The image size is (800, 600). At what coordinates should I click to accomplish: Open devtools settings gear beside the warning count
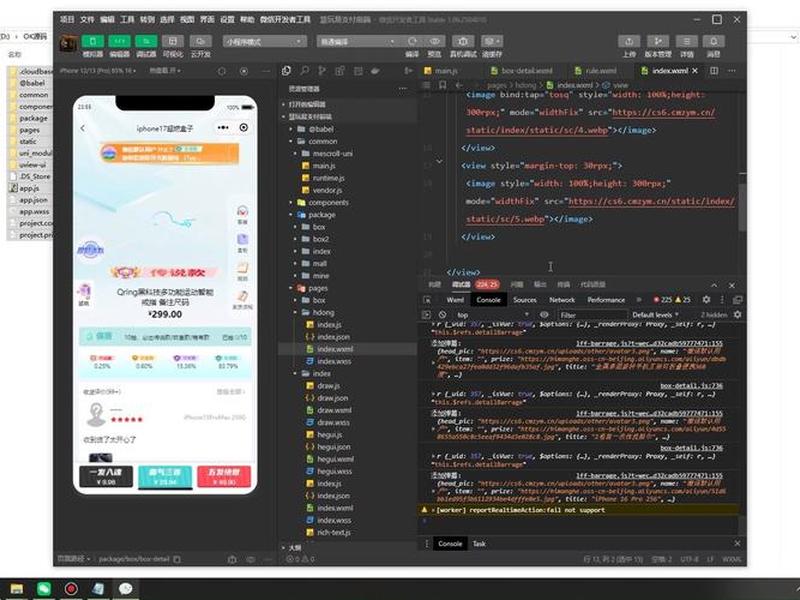tap(706, 300)
